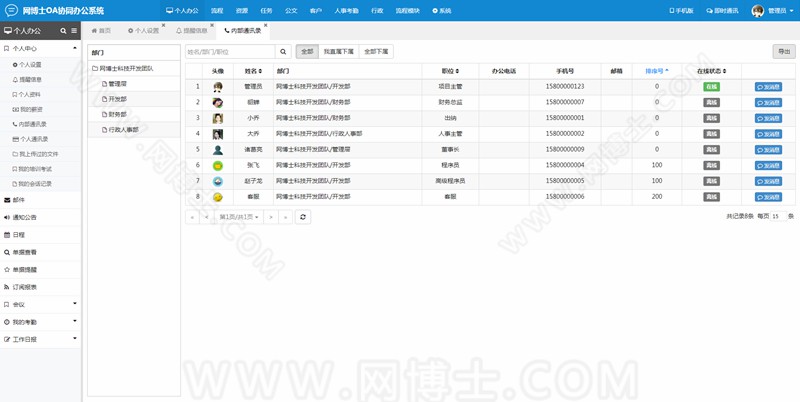Sort the table by 在线状态 column
The width and height of the screenshot is (800, 402).
(x=711, y=71)
